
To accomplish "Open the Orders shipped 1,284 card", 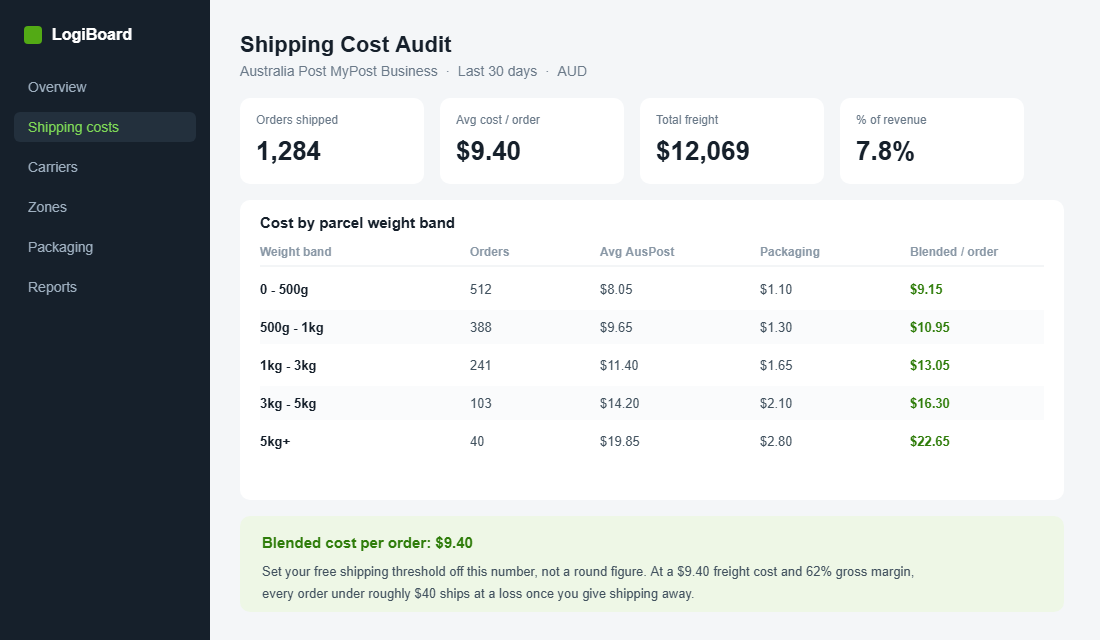I will point(332,141).
